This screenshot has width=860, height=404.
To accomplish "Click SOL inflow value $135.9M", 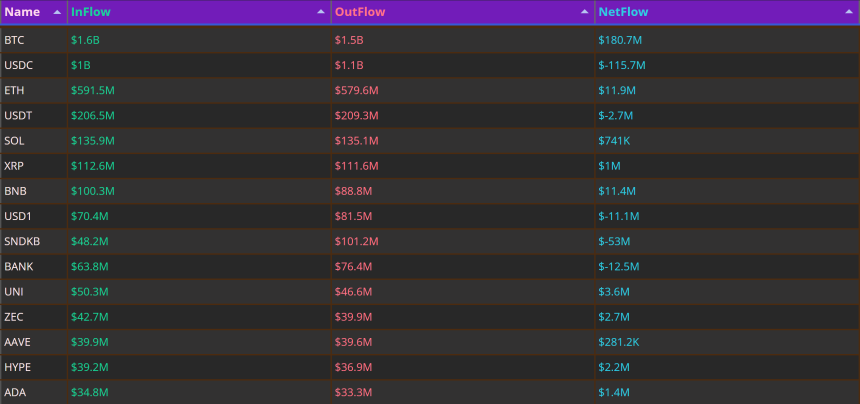I will click(93, 141).
